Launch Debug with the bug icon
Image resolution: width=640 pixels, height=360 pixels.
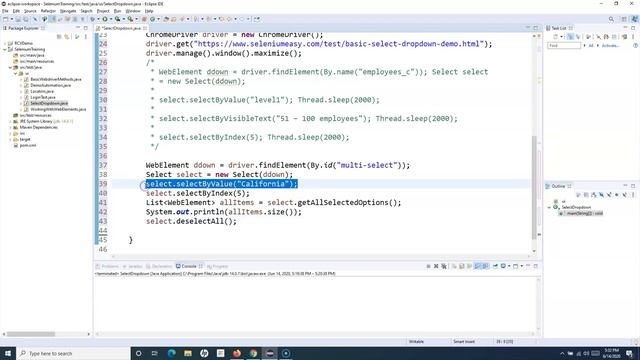[x=93, y=19]
